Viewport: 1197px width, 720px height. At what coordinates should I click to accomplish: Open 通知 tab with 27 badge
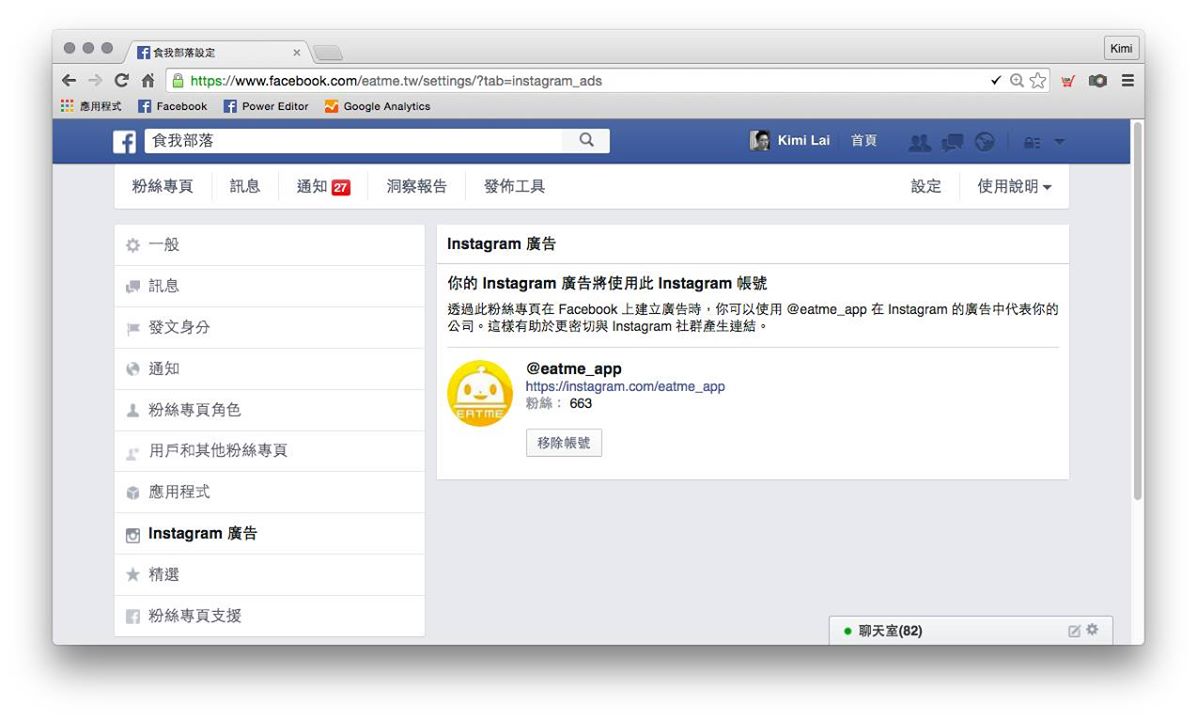click(324, 186)
